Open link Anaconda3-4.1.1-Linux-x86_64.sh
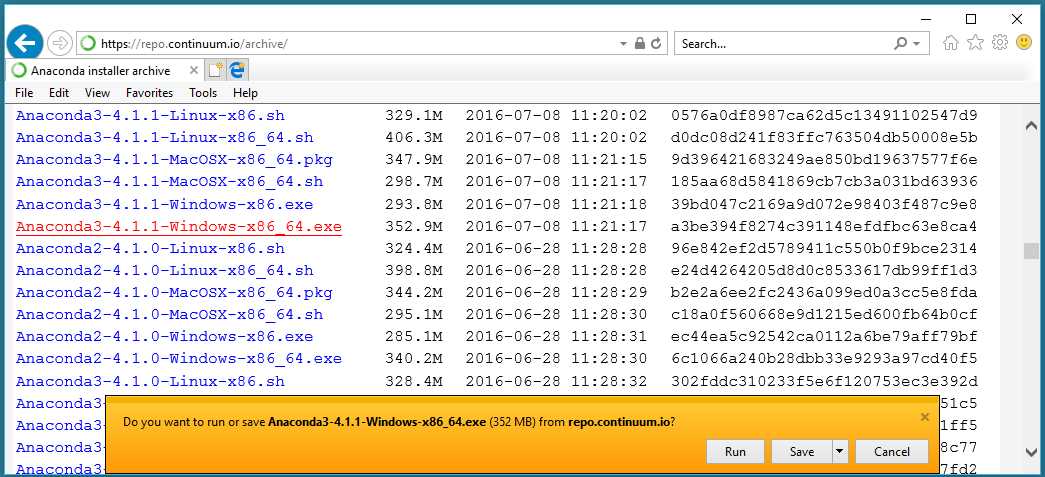The height and width of the screenshot is (477, 1045). [x=165, y=138]
